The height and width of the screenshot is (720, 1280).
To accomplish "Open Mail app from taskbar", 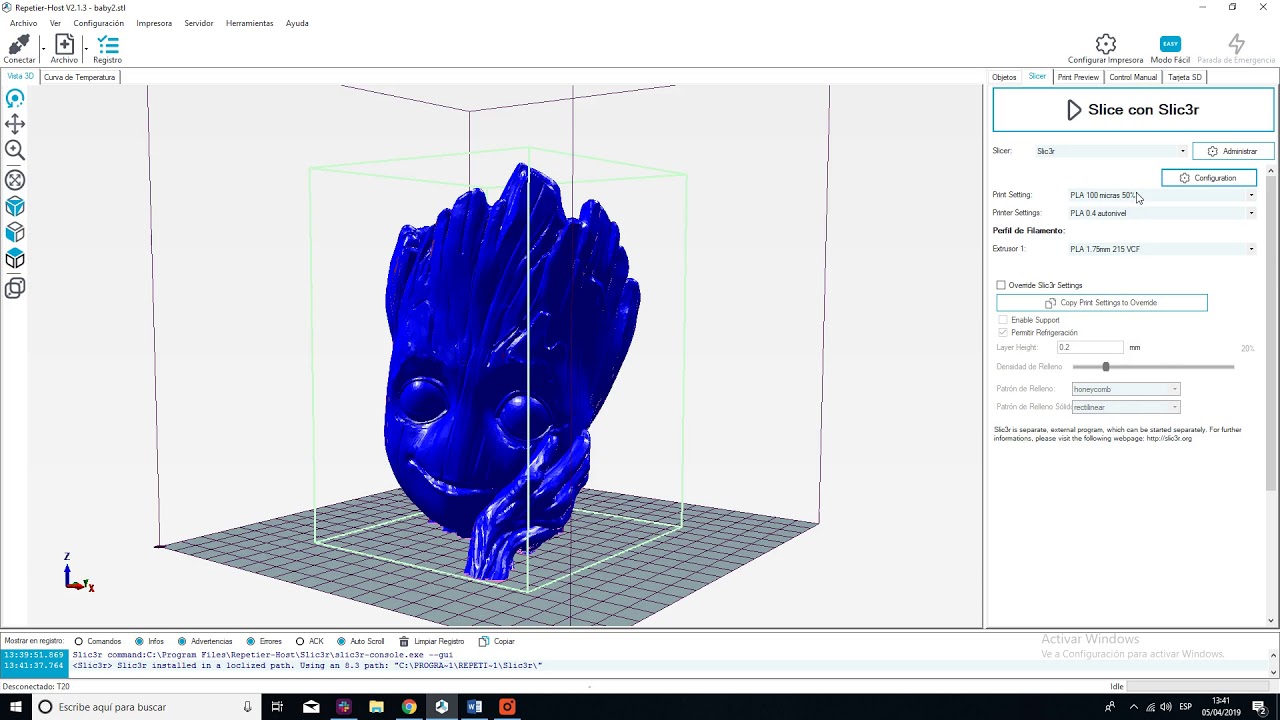I will click(x=311, y=707).
